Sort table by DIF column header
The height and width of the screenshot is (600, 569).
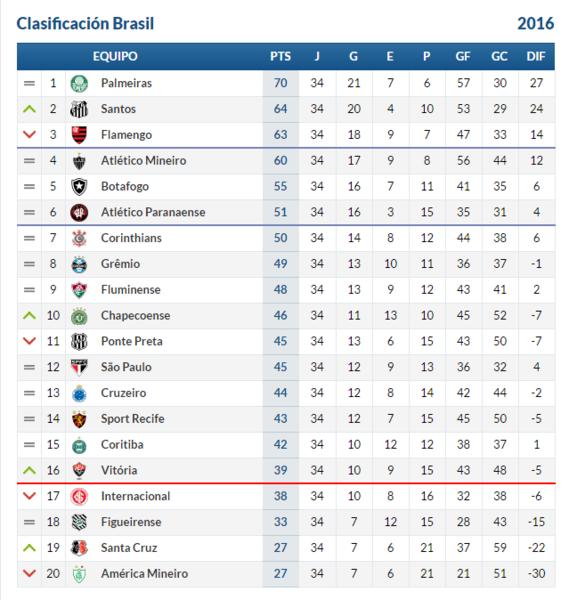pyautogui.click(x=536, y=57)
